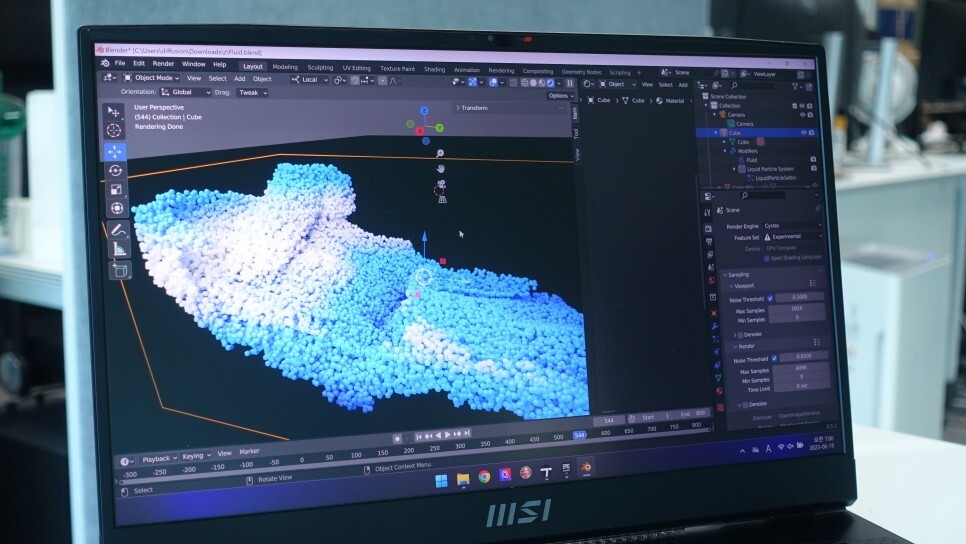Open the Feature Set Experimental dropdown
Image resolution: width=966 pixels, height=544 pixels.
tap(794, 237)
